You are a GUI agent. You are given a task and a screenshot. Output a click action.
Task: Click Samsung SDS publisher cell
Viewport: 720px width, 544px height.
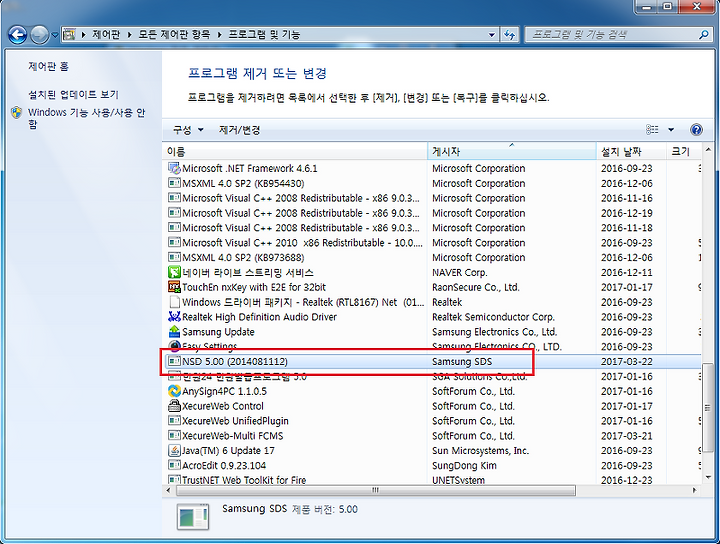click(462, 362)
